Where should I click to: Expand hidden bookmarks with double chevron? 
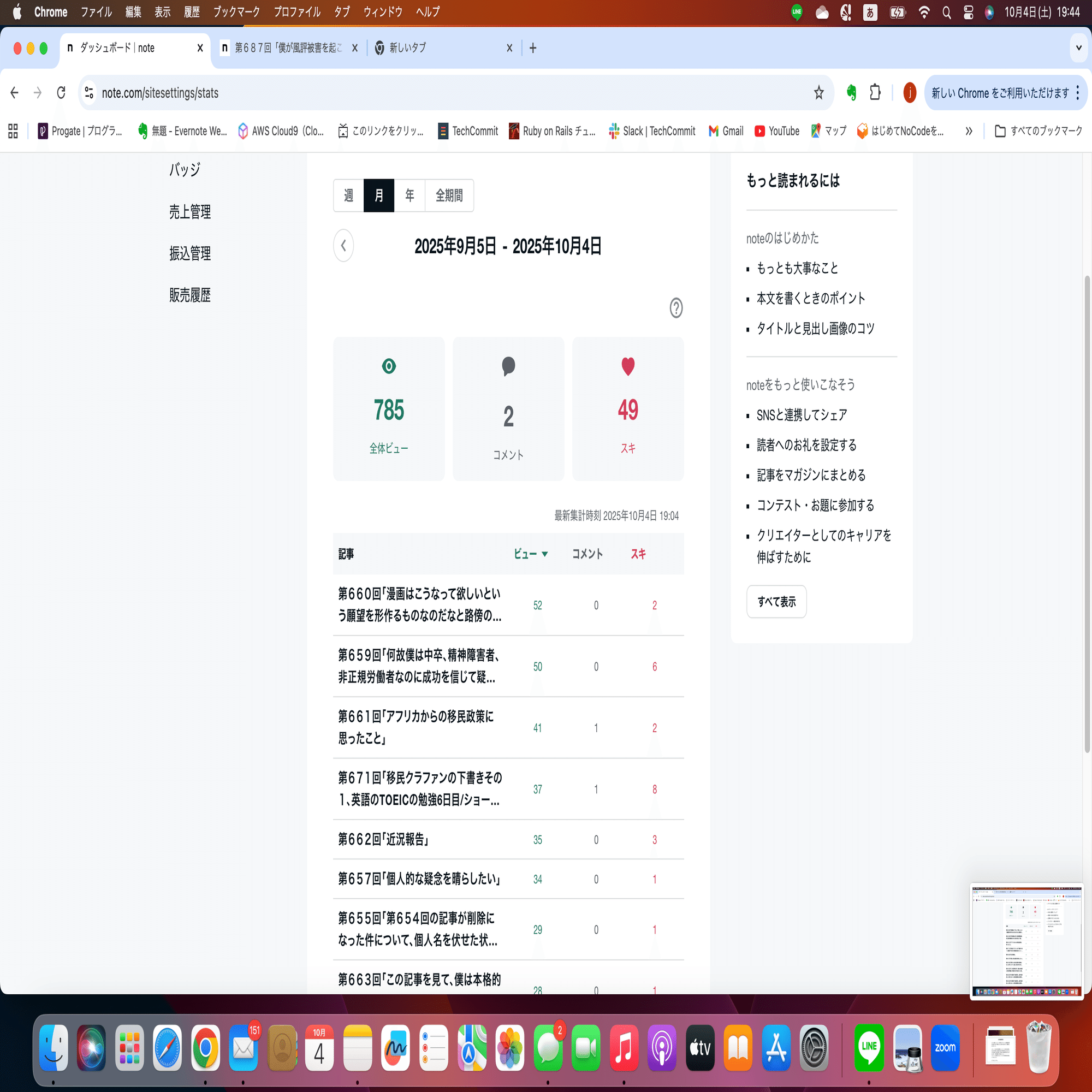click(x=969, y=131)
